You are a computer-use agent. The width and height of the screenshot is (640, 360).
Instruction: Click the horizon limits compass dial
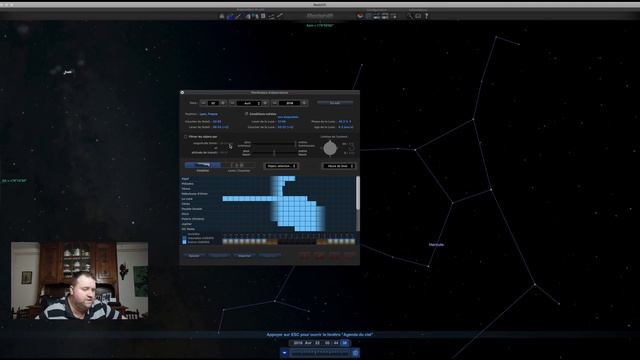pos(330,148)
